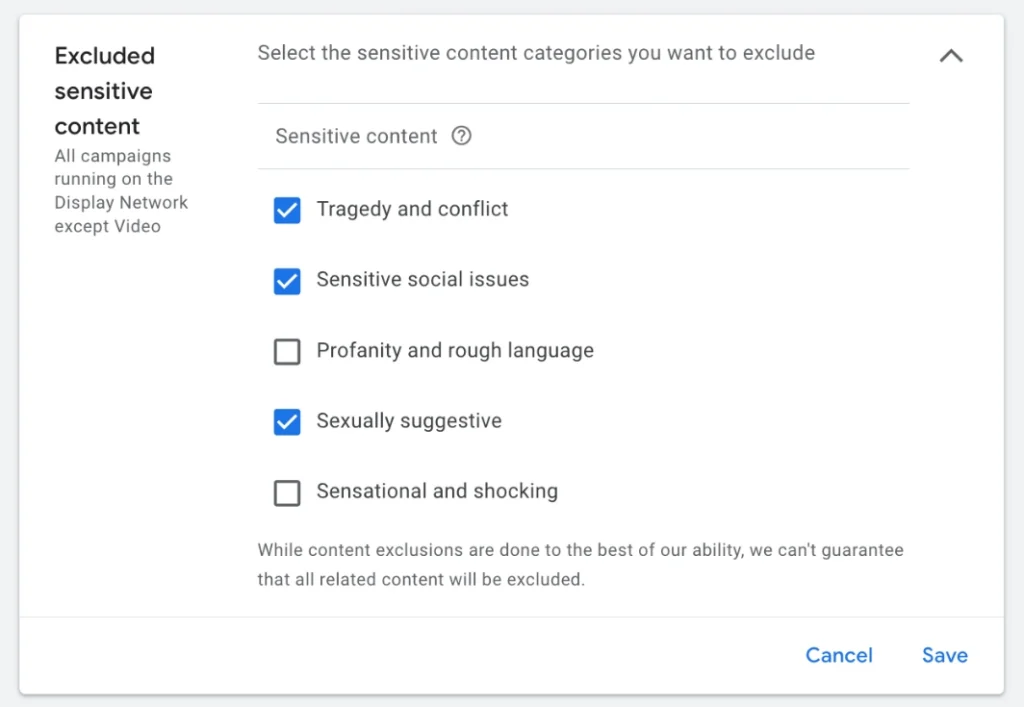Click the content exclusions disclaimer paragraph
This screenshot has width=1024, height=707.
[x=580, y=564]
